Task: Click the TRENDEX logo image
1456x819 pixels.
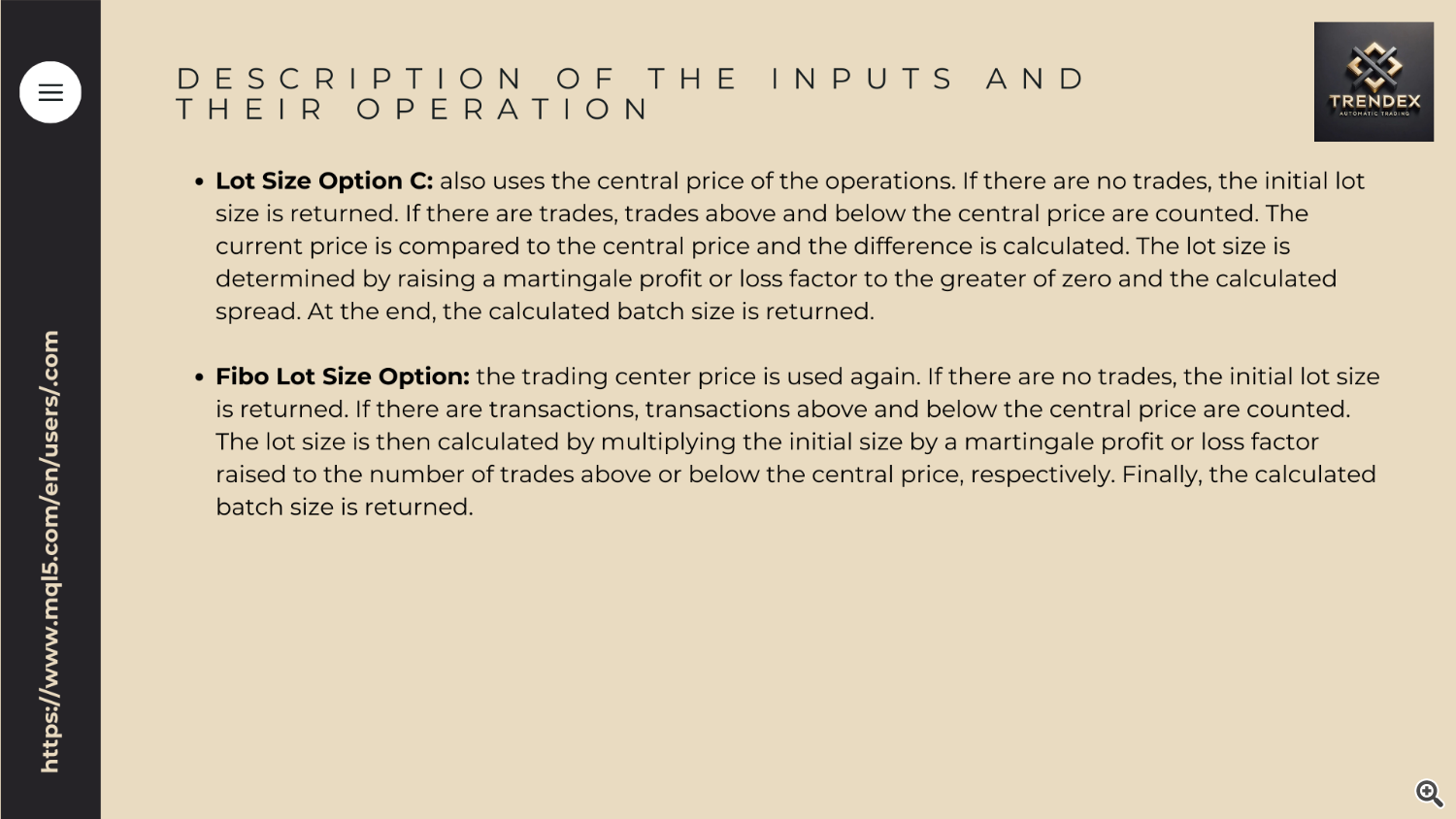Action: click(x=1373, y=82)
